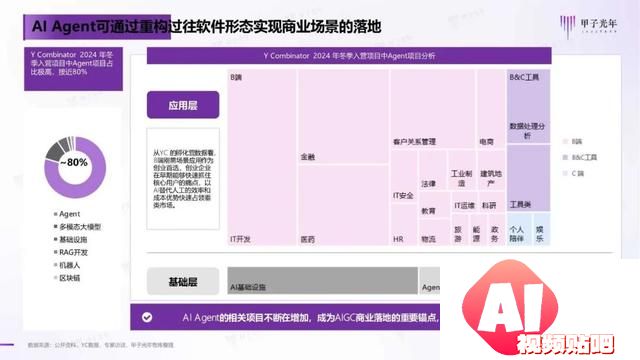The height and width of the screenshot is (360, 640).
Task: Click the 数据处理分析 treemap cell
Action: click(528, 106)
